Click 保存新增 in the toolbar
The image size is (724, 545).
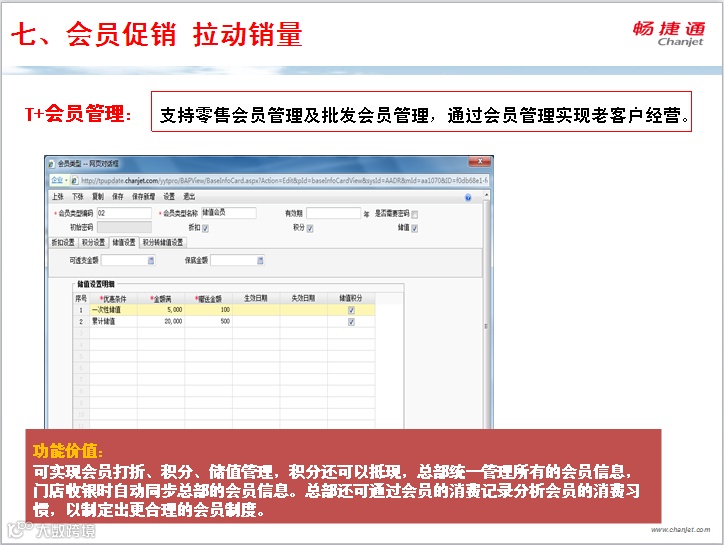tap(144, 197)
